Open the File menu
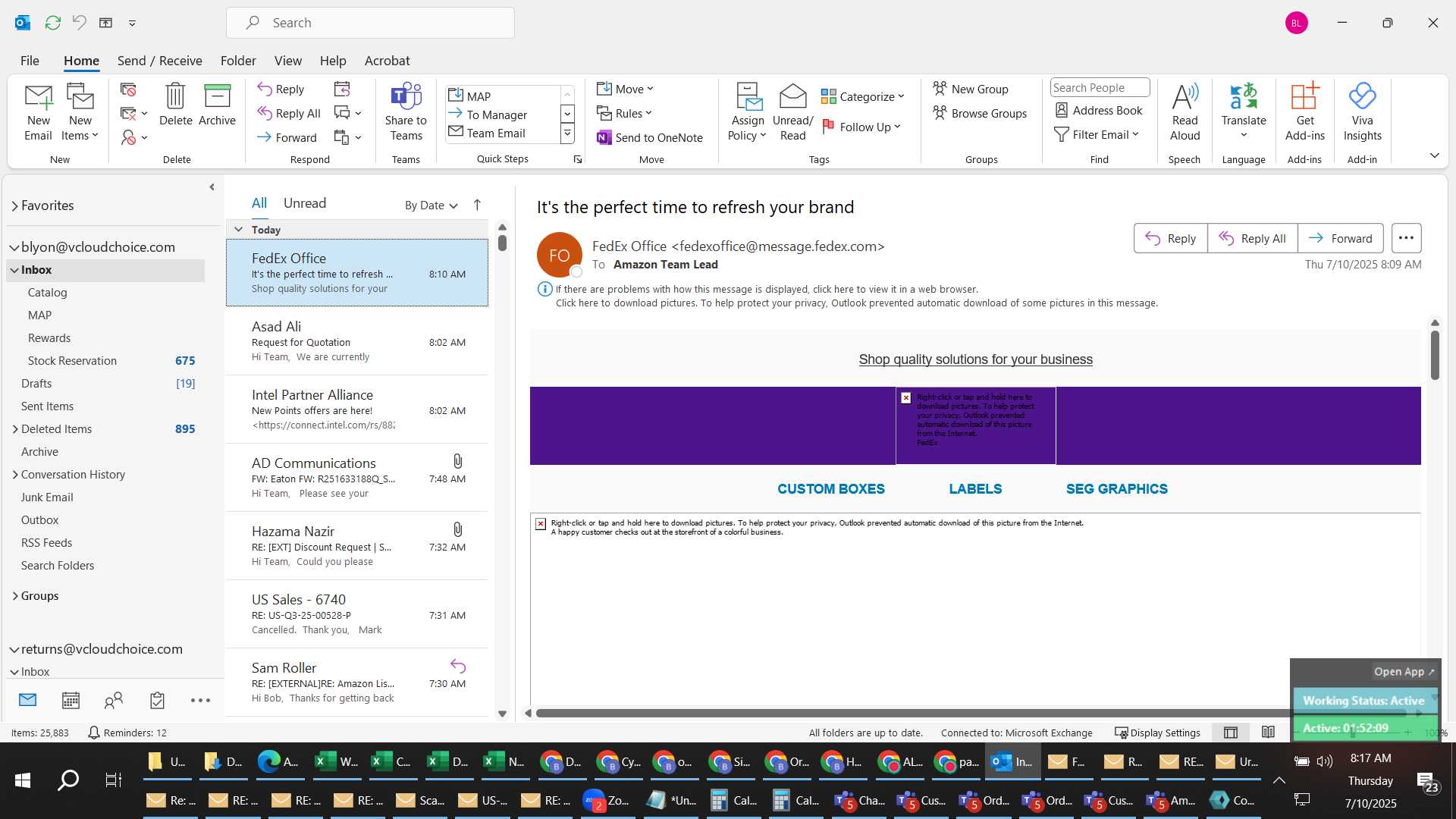This screenshot has height=819, width=1456. click(x=30, y=61)
